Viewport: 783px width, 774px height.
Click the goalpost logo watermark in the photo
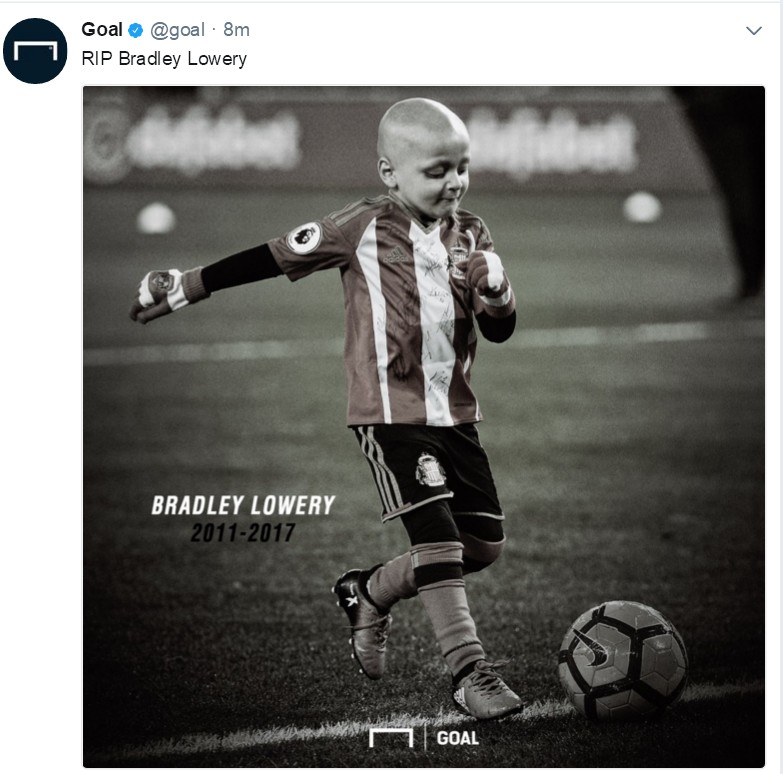click(391, 738)
